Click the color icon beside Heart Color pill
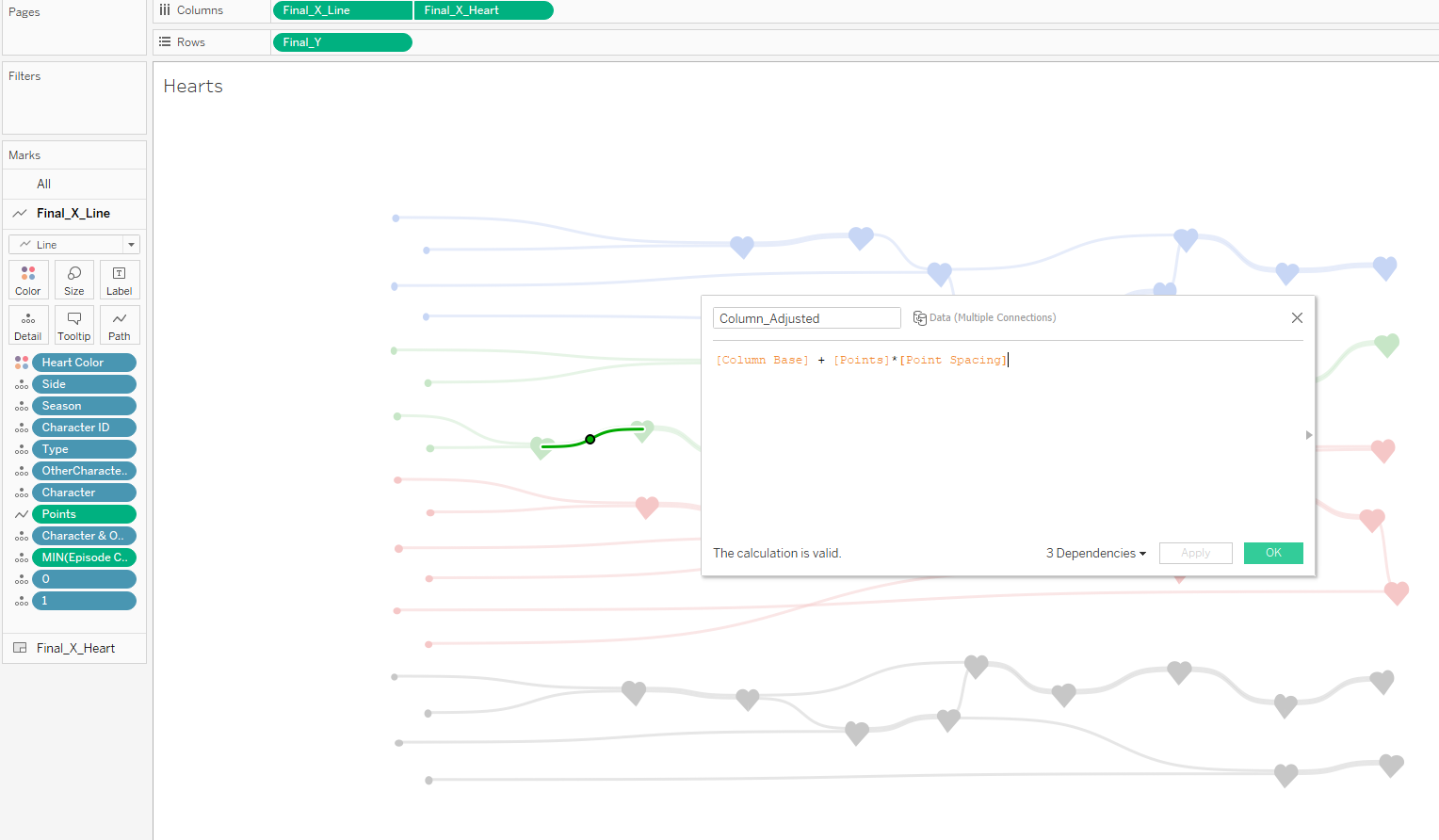 pyautogui.click(x=22, y=363)
